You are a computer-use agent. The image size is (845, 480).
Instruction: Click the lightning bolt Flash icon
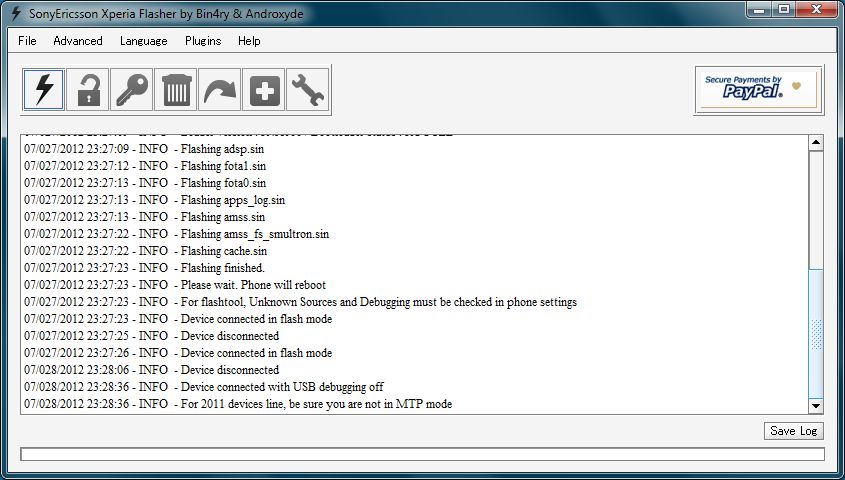[x=44, y=90]
